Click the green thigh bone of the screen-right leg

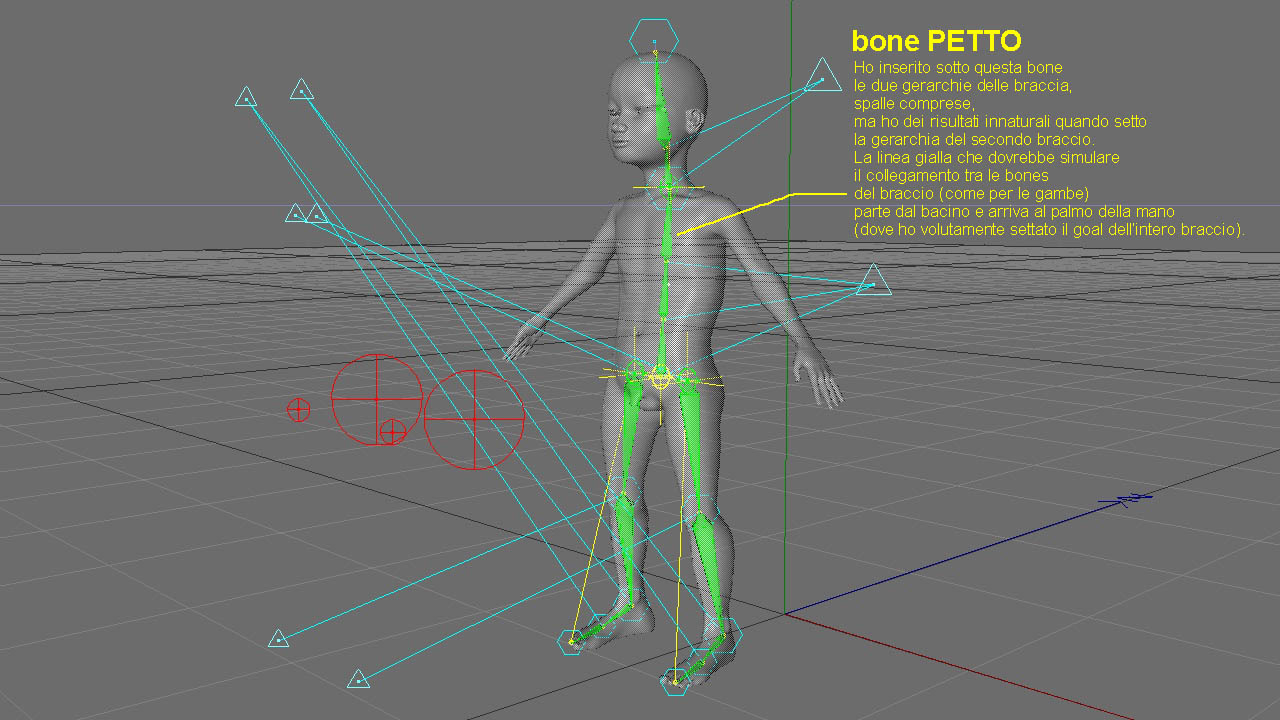coord(691,443)
